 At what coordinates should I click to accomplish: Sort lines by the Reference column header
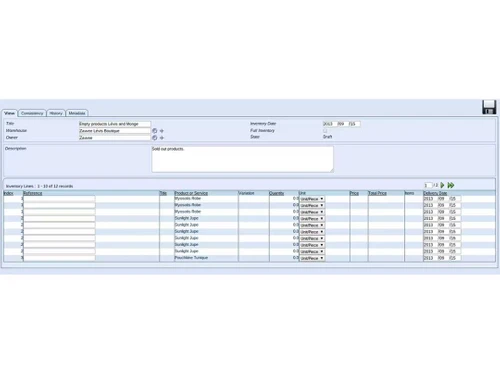[x=33, y=193]
